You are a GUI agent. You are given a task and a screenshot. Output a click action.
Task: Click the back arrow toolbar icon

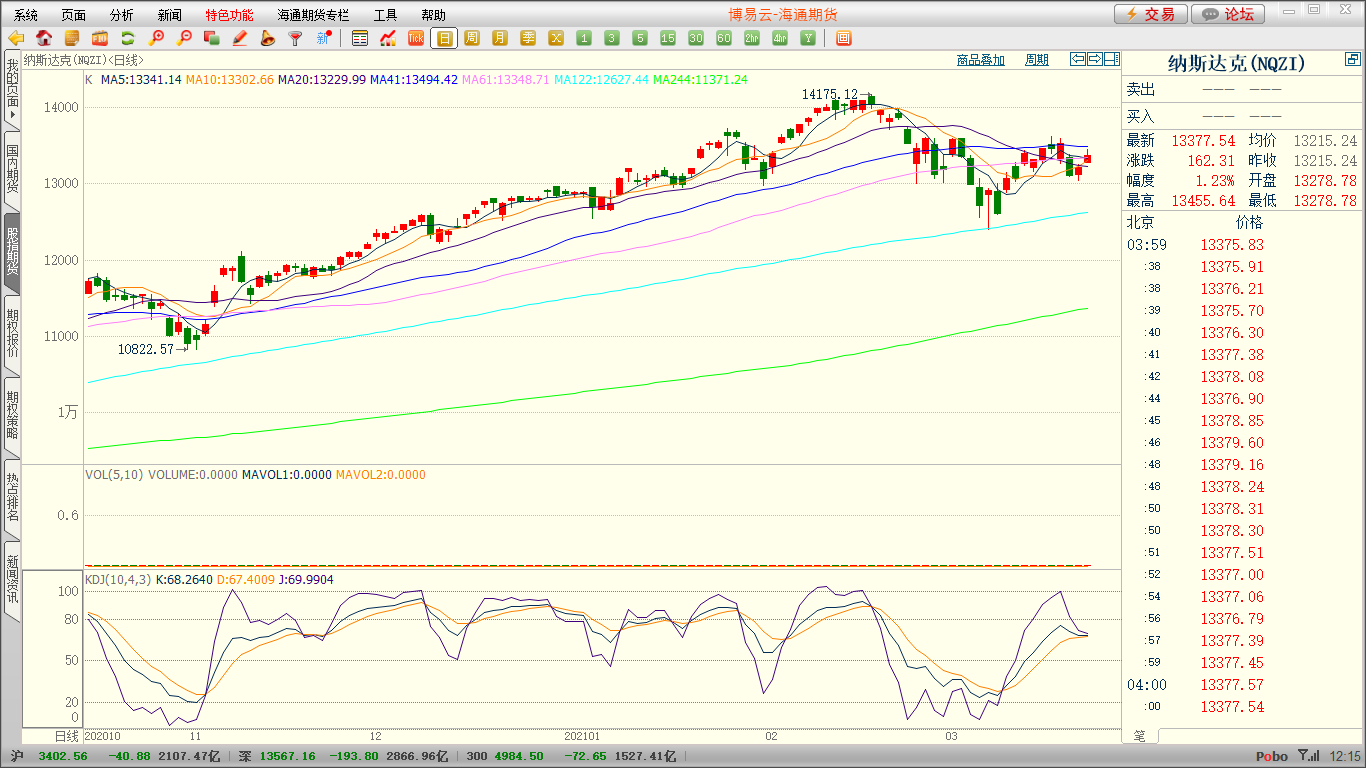point(16,38)
